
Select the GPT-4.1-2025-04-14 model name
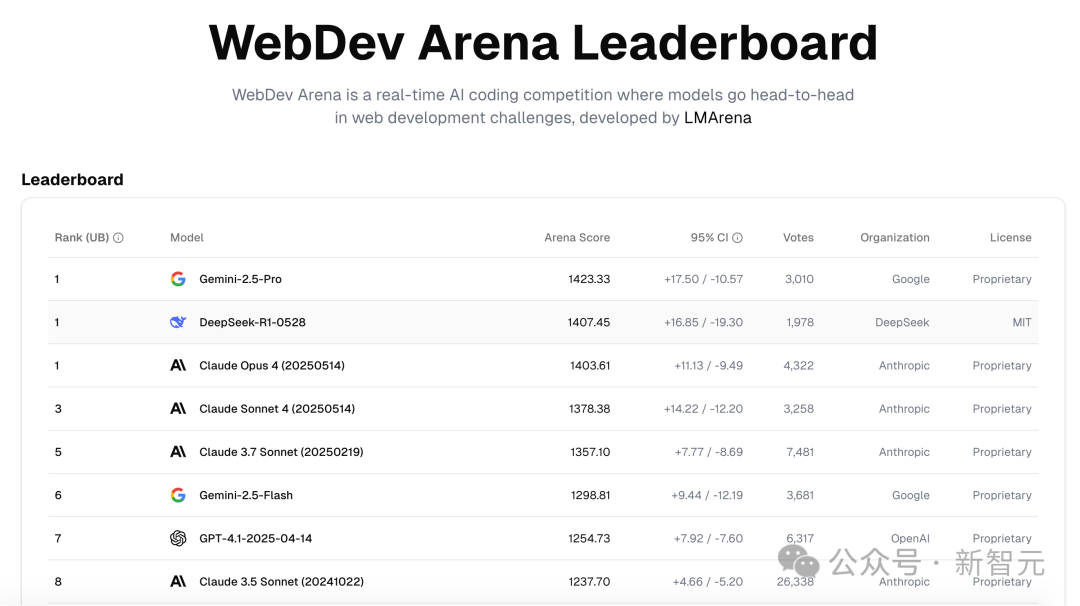click(256, 539)
